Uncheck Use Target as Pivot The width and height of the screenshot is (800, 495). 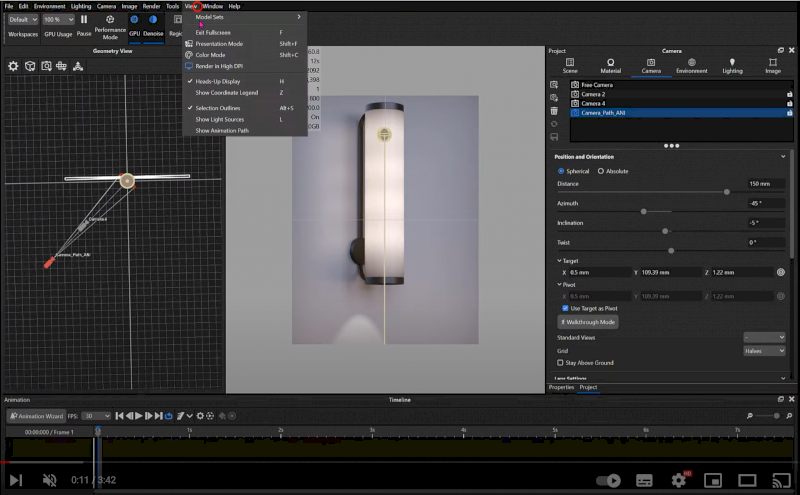[x=565, y=308]
